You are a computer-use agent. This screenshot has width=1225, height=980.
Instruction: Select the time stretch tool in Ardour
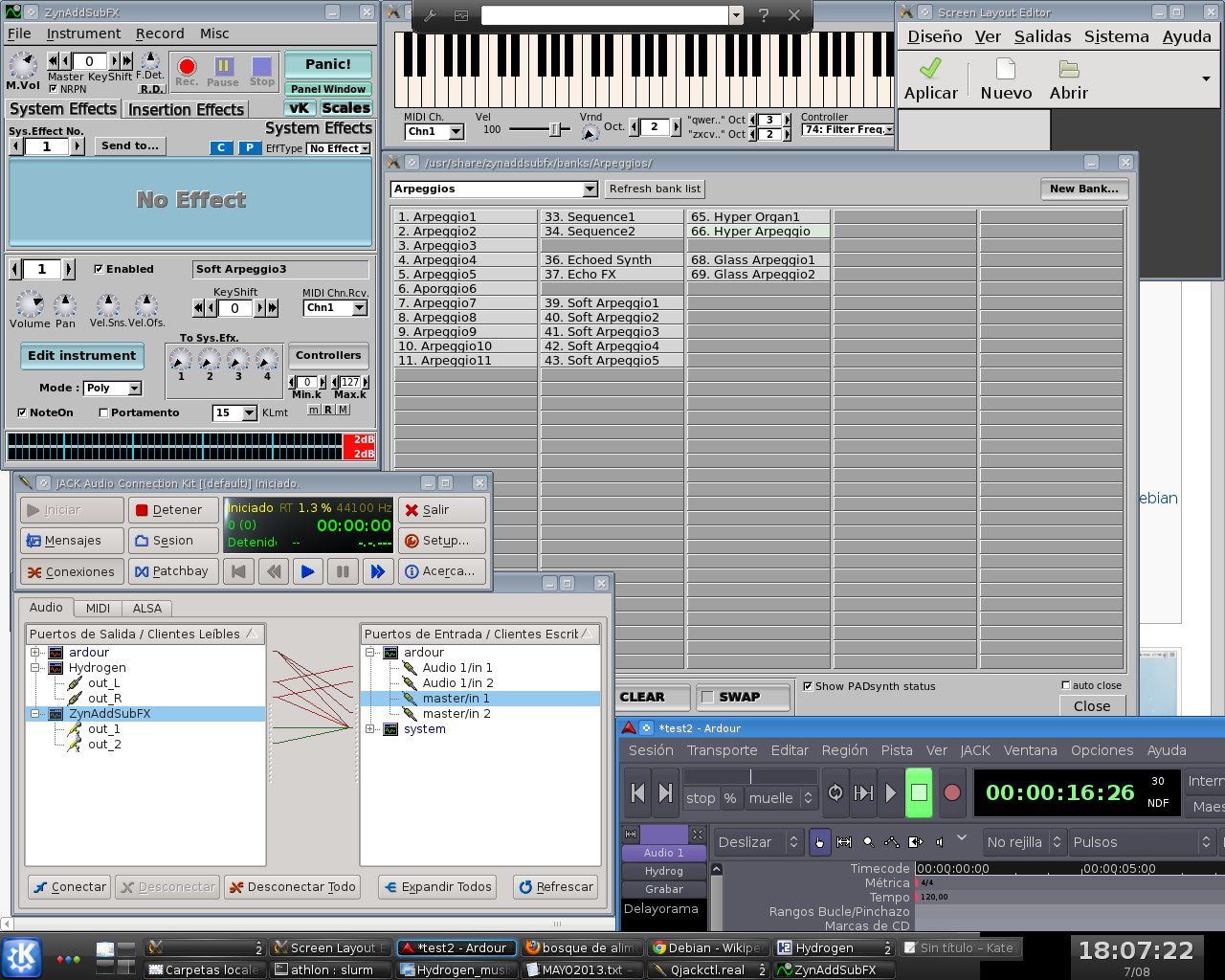[x=916, y=842]
